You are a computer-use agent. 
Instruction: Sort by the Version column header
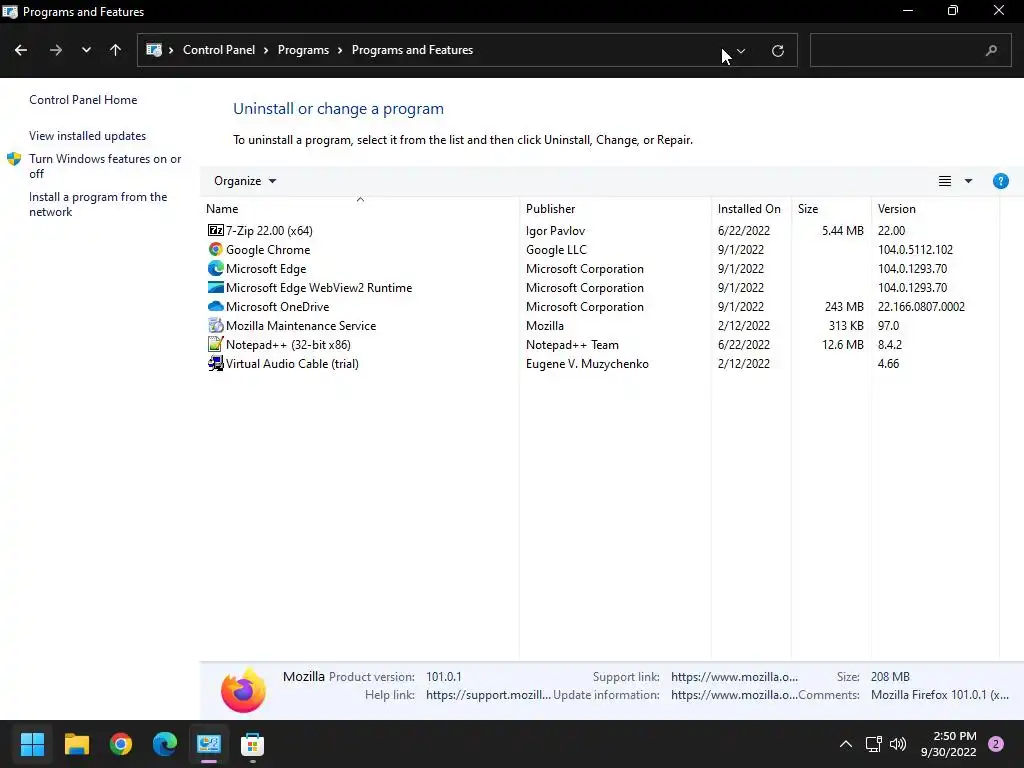(935, 208)
